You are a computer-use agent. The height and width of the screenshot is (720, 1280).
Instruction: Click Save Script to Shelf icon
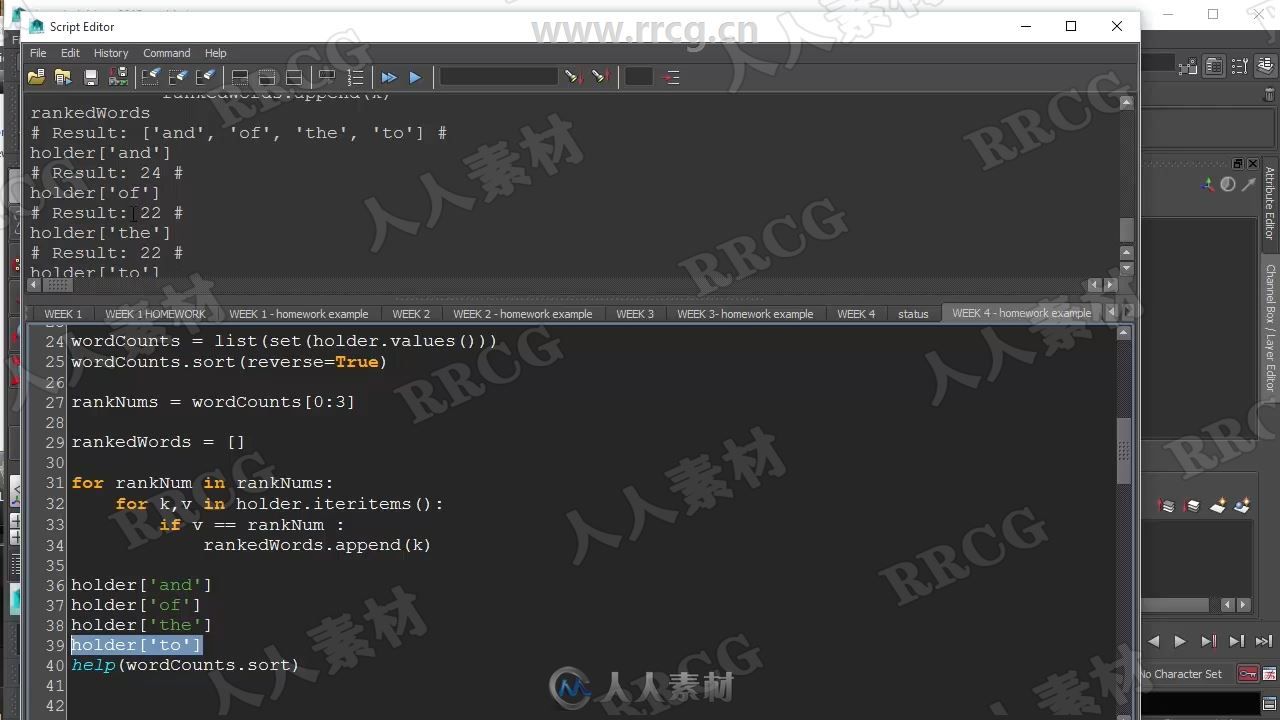pos(118,76)
